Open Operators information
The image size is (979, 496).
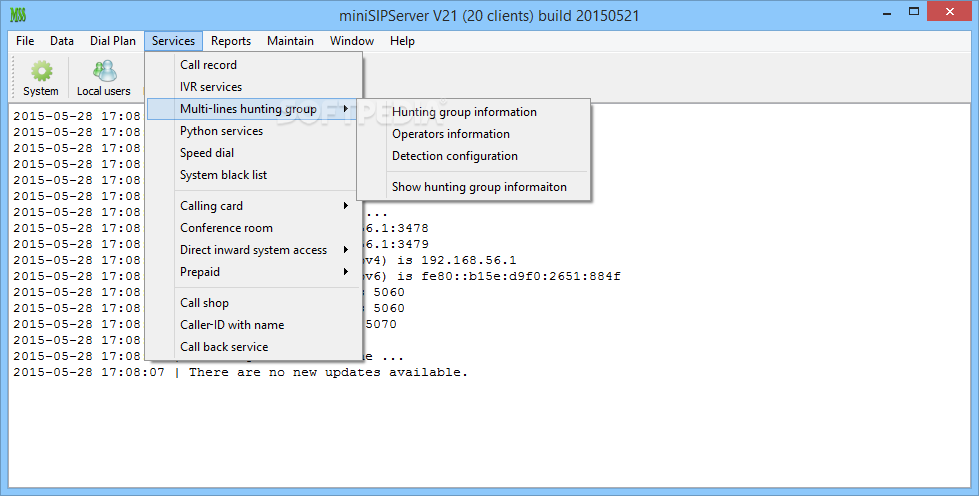[x=474, y=134]
